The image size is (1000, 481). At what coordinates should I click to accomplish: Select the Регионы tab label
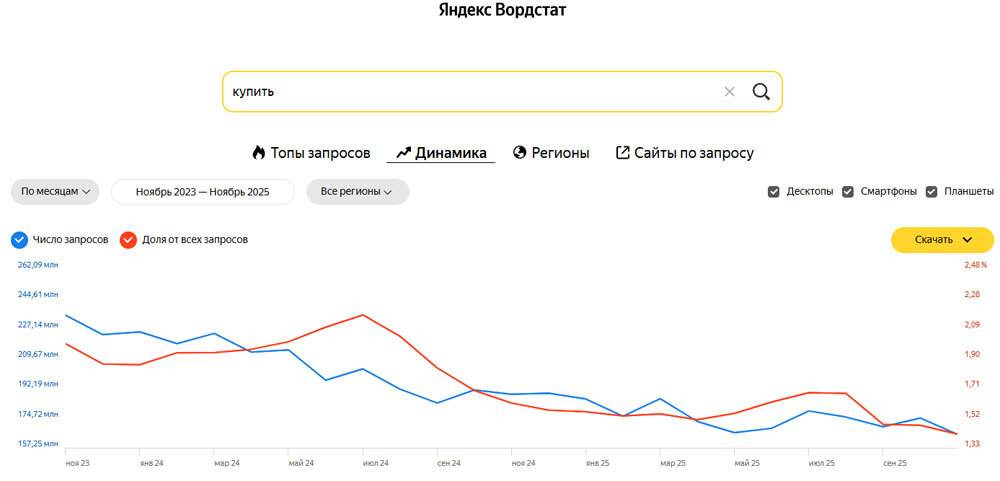(x=560, y=153)
